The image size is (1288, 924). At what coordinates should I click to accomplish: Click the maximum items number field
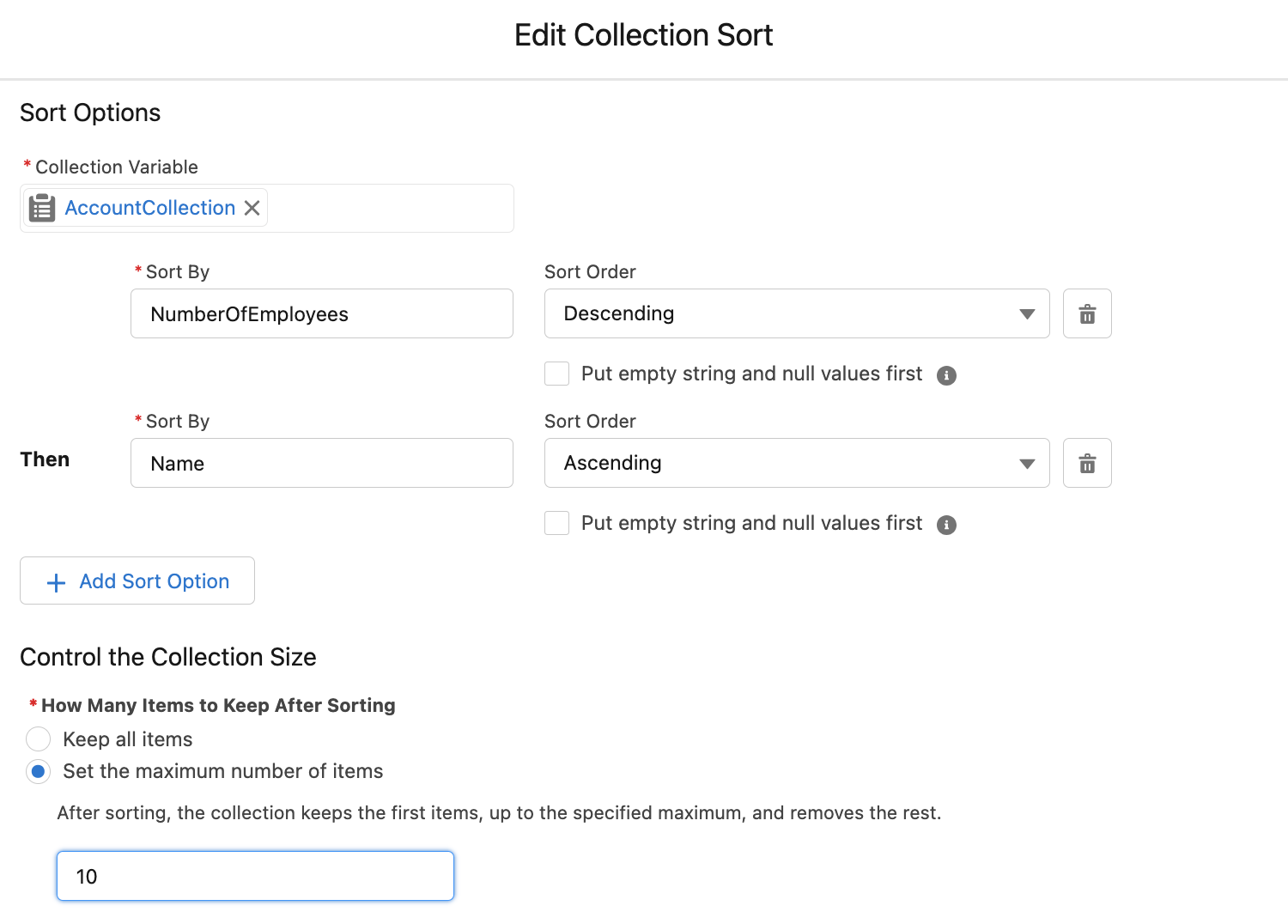[x=254, y=876]
